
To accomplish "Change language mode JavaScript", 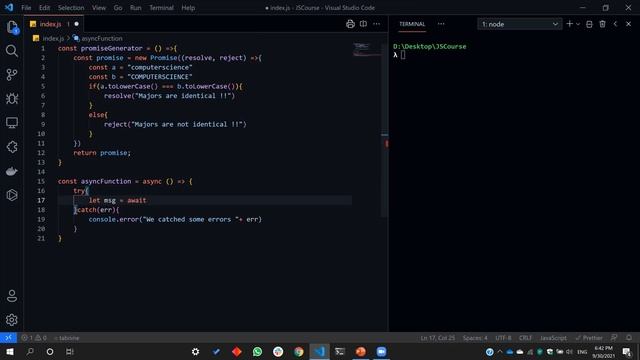I will 553,338.
